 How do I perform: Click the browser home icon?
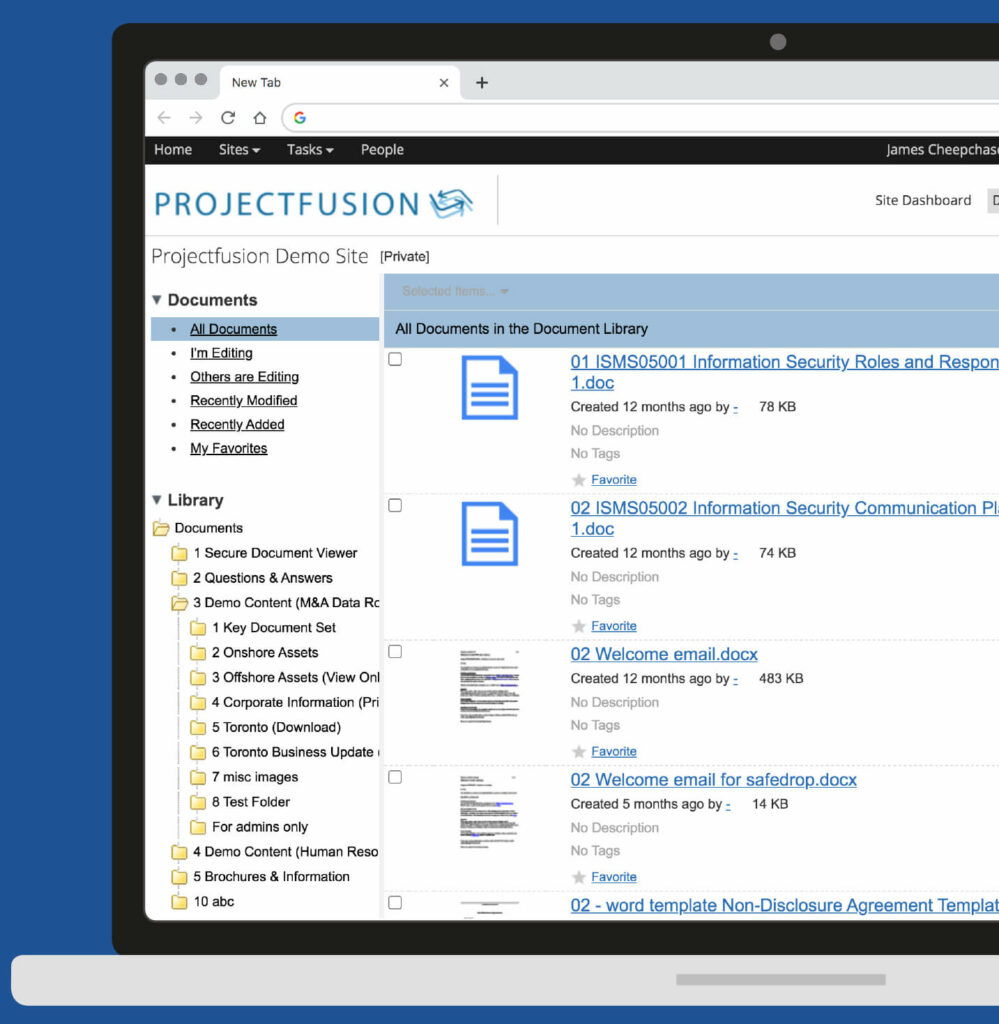point(260,118)
